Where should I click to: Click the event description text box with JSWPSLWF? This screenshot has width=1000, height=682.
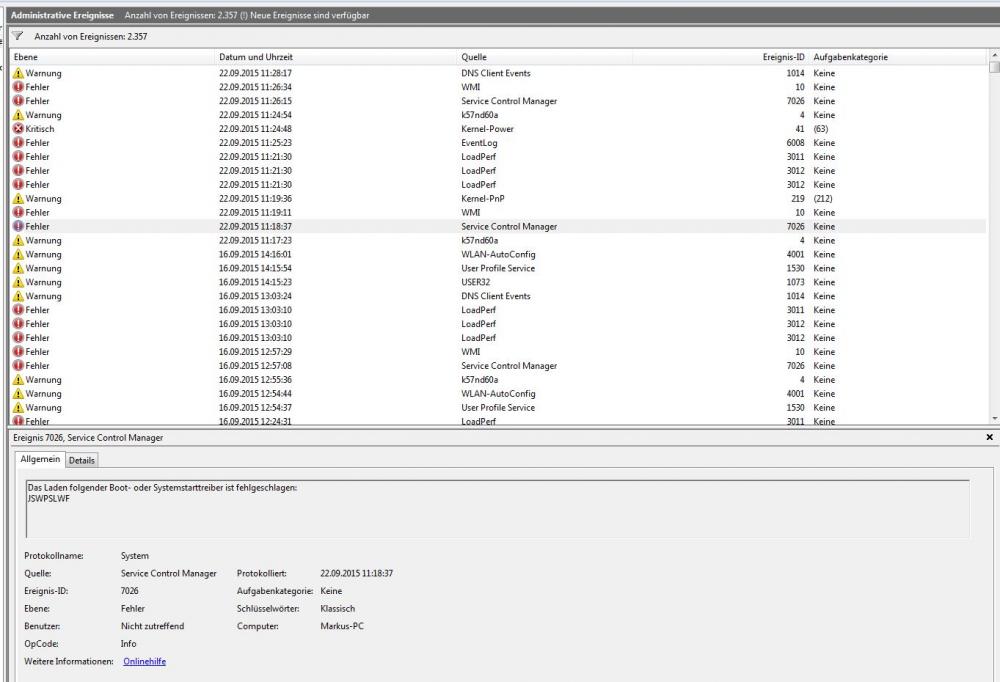pos(497,510)
